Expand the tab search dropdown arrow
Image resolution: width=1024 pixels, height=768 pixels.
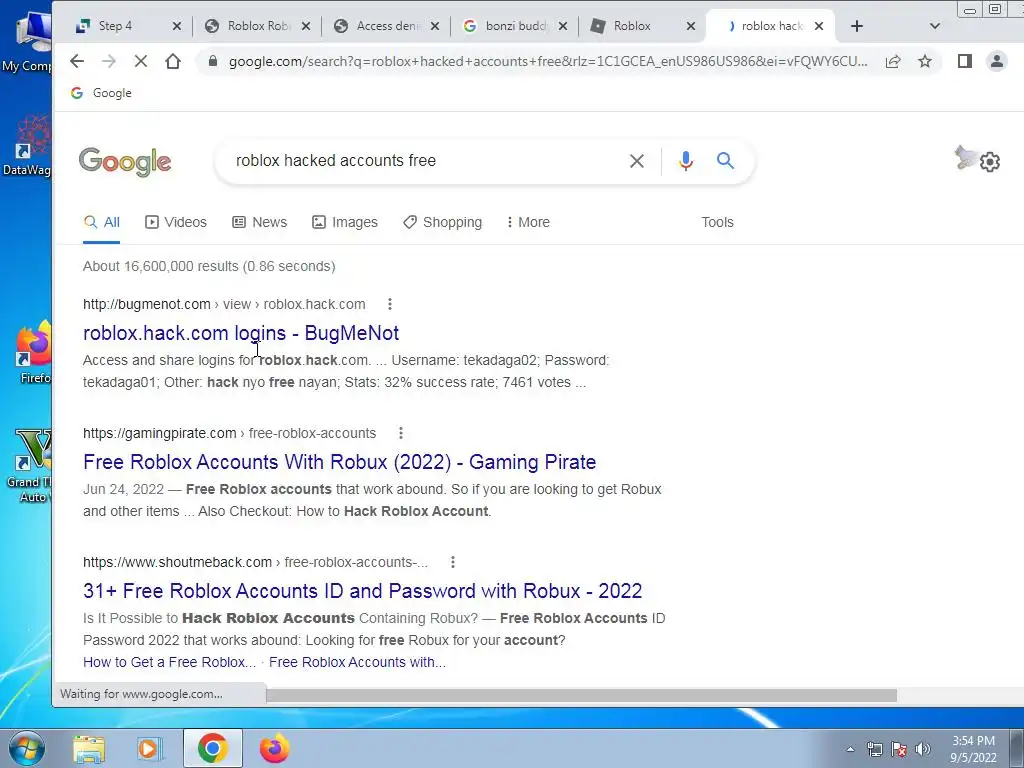(935, 26)
